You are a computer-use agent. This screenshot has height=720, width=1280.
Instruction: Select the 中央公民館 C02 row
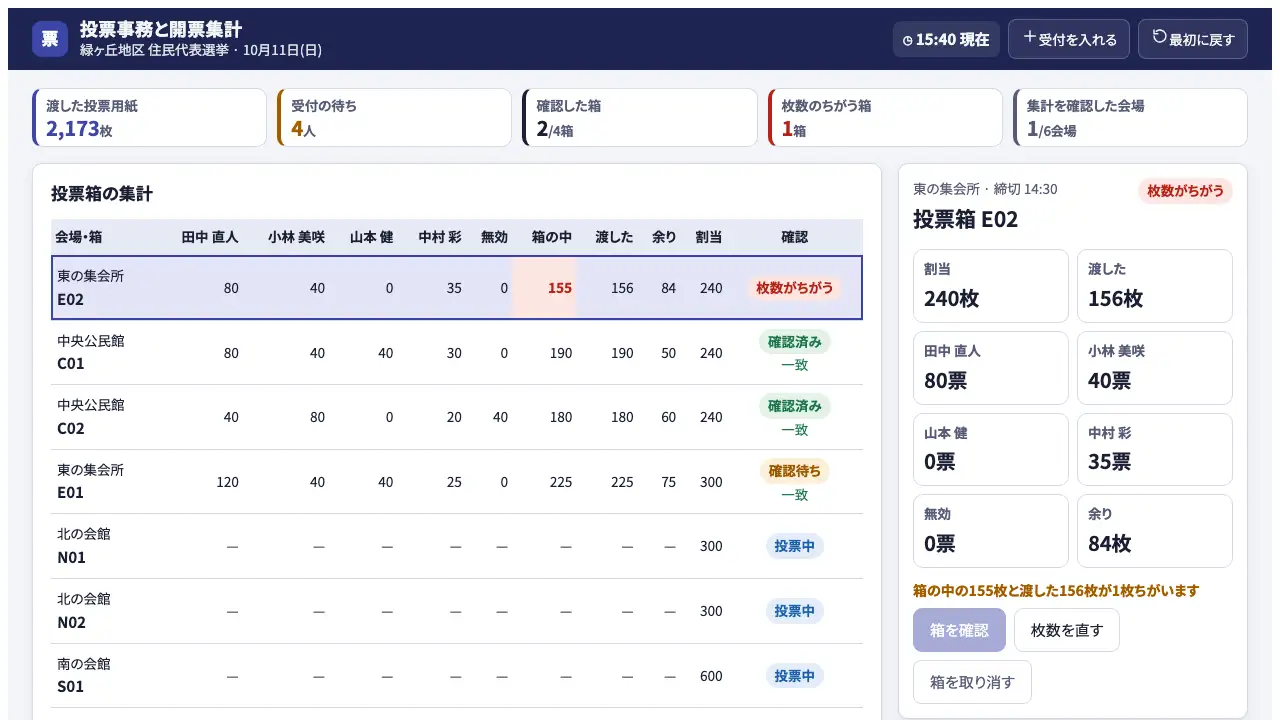[457, 417]
